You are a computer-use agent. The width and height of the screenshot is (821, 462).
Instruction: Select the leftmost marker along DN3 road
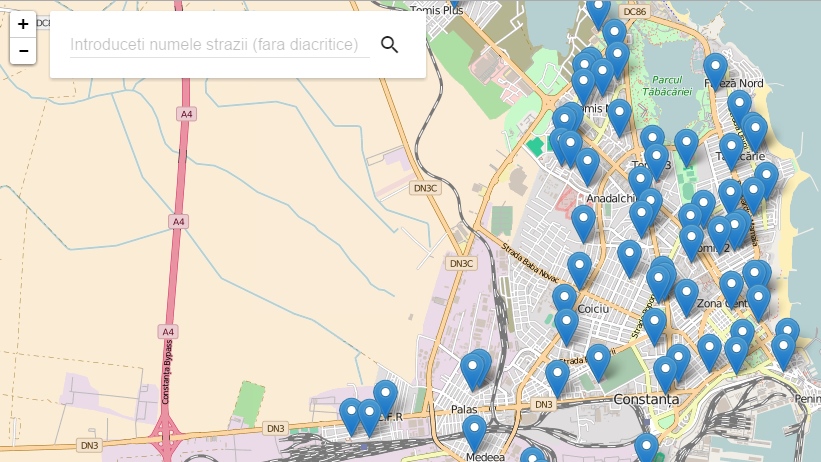(351, 415)
